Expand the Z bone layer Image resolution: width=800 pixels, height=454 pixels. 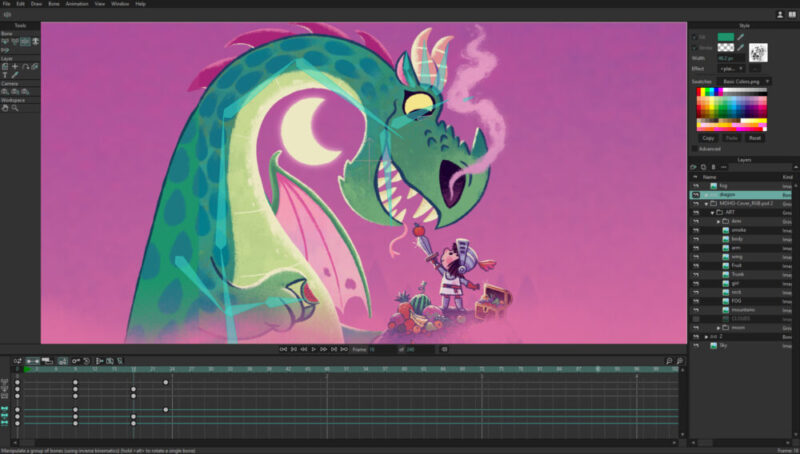click(707, 337)
